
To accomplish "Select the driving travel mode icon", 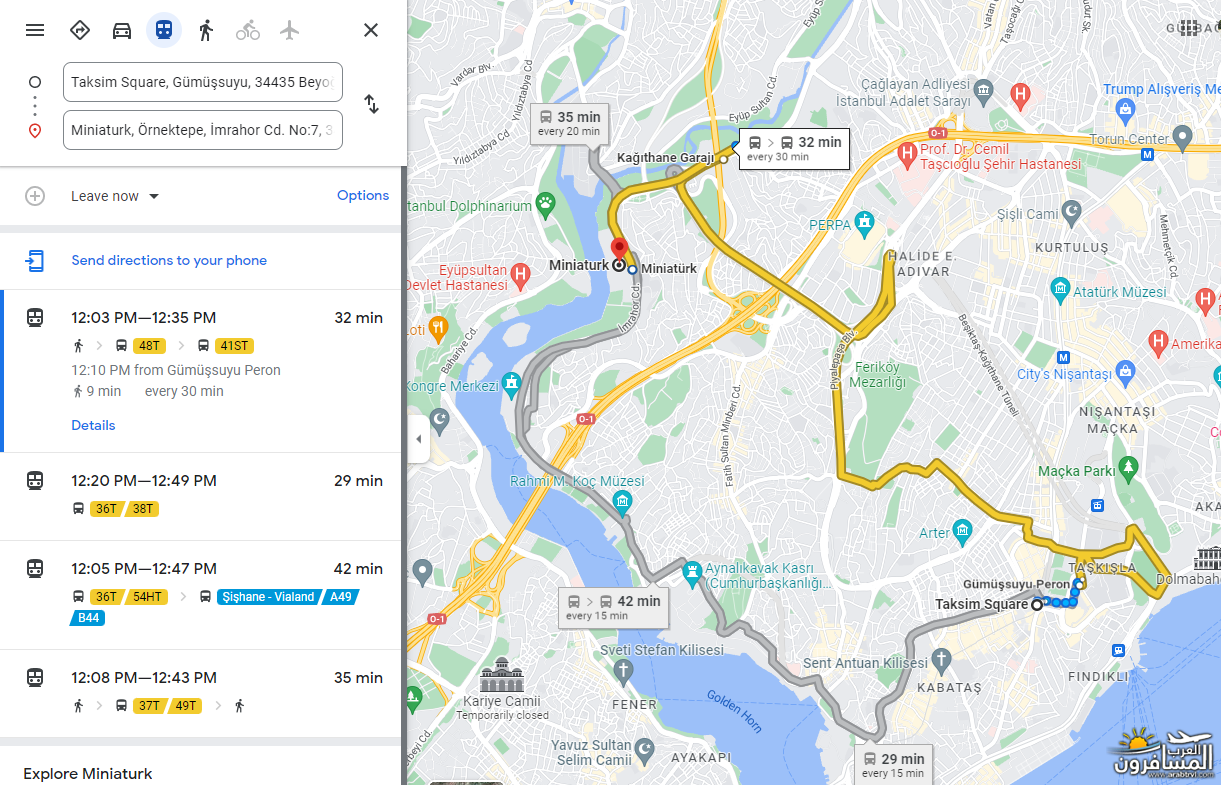I will point(122,30).
